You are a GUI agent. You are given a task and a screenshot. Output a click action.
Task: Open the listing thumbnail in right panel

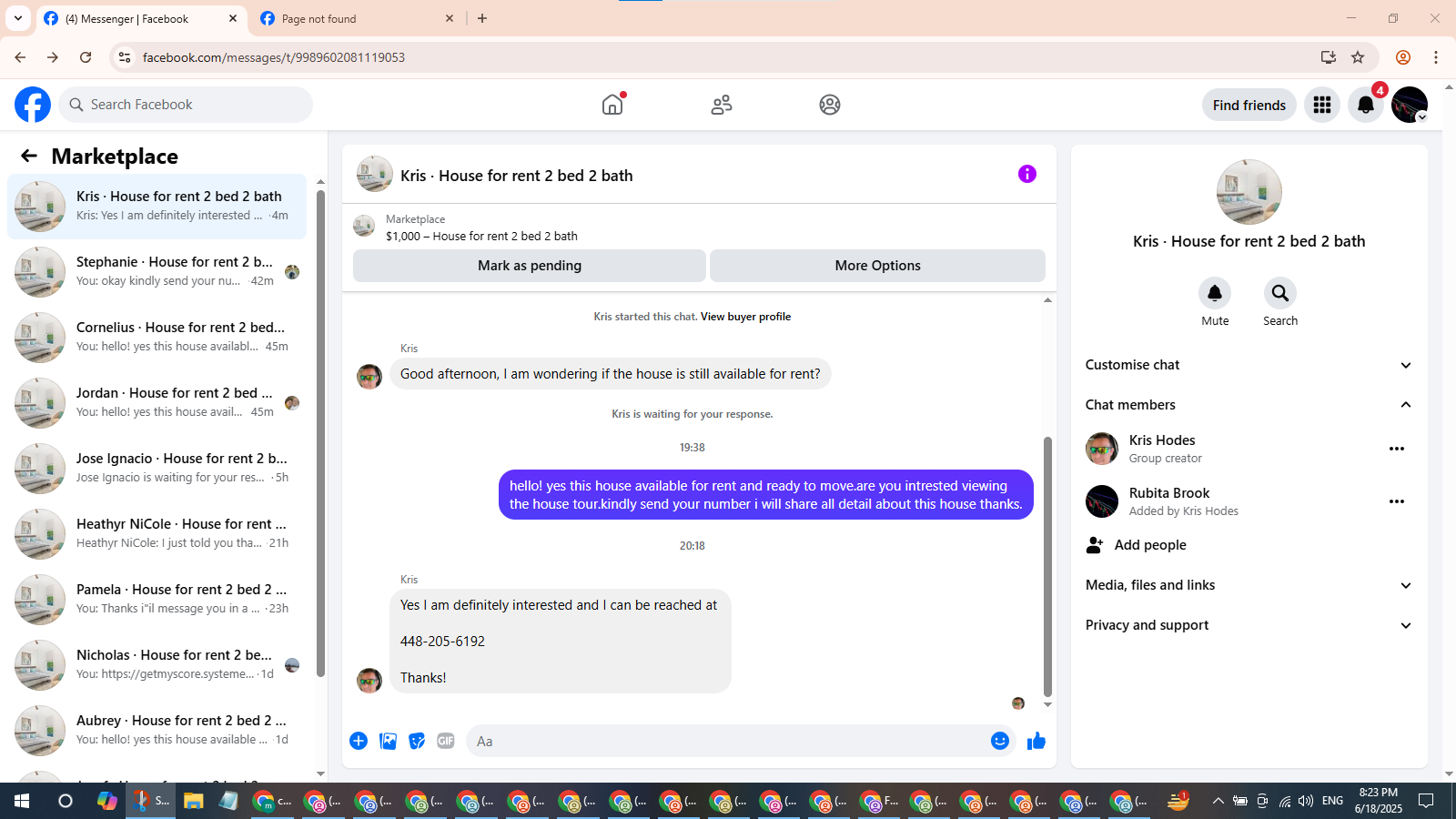pyautogui.click(x=1249, y=192)
